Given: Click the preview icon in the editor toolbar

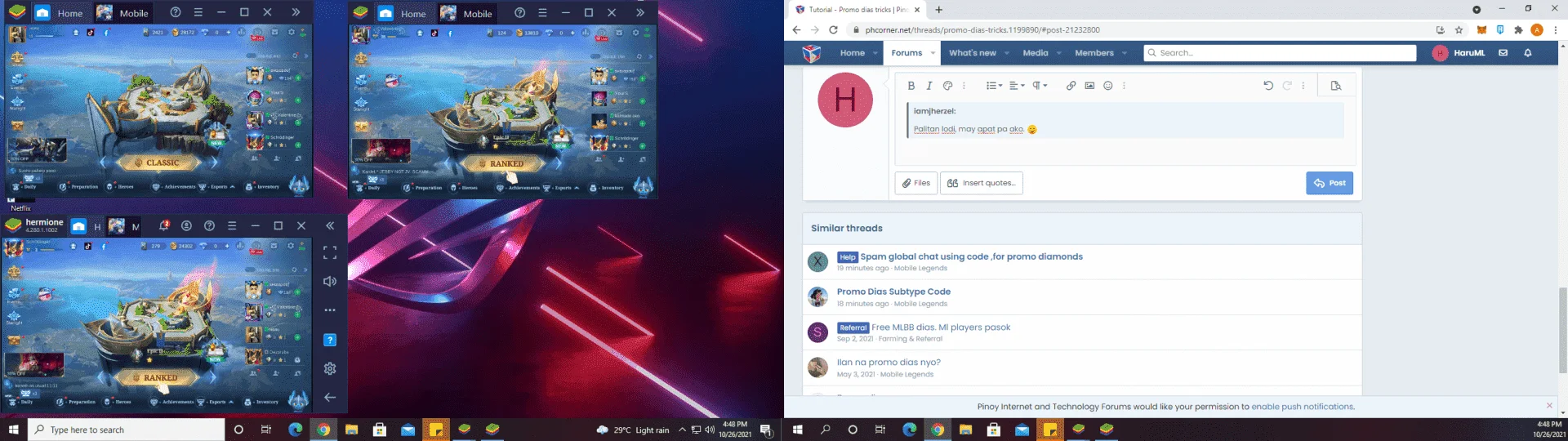Looking at the screenshot, I should pos(1336,86).
